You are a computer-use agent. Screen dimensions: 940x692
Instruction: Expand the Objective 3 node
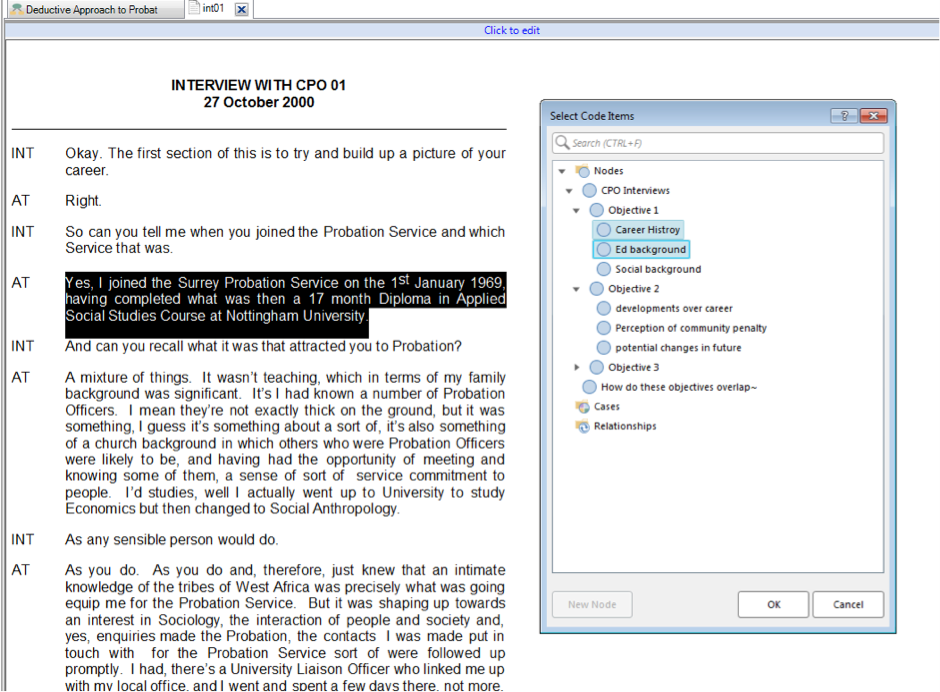coord(577,368)
